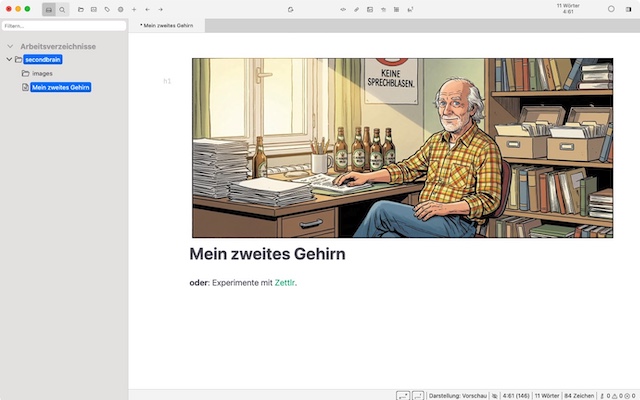The image size is (640, 400).
Task: Click the open workspace folder icon
Action: tap(81, 9)
